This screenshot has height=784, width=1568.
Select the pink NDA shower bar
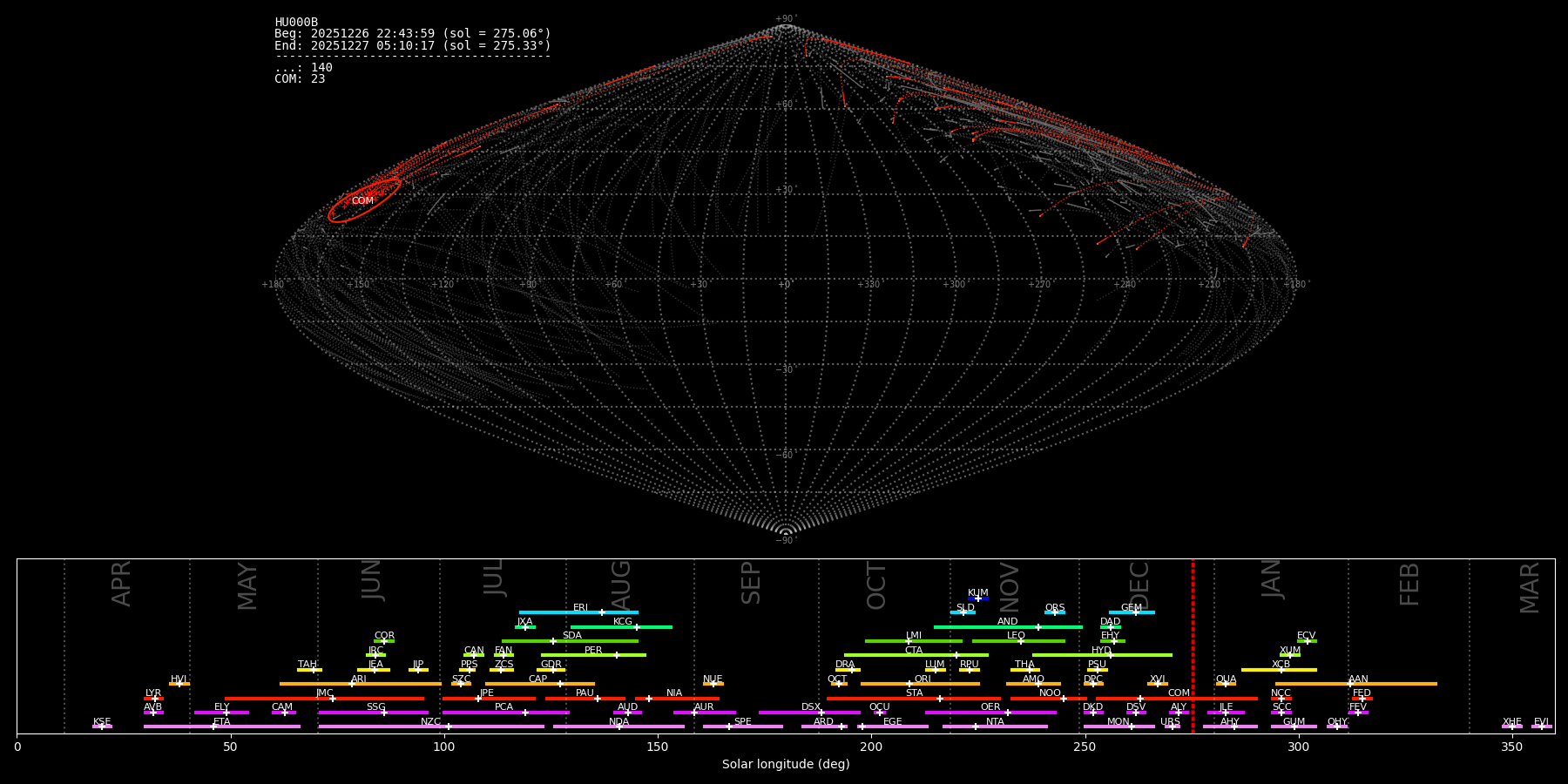click(618, 727)
